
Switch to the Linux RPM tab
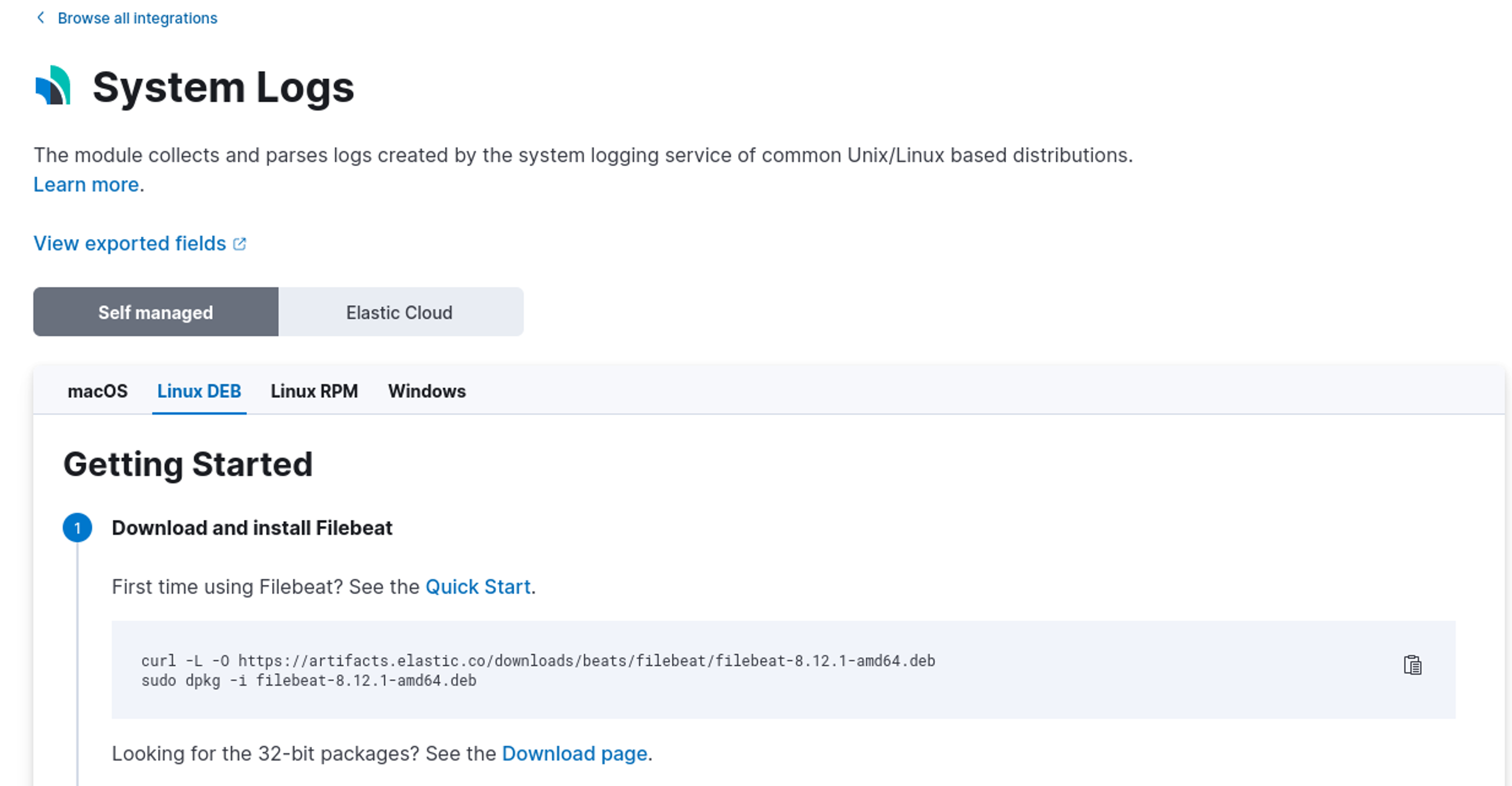coord(314,391)
